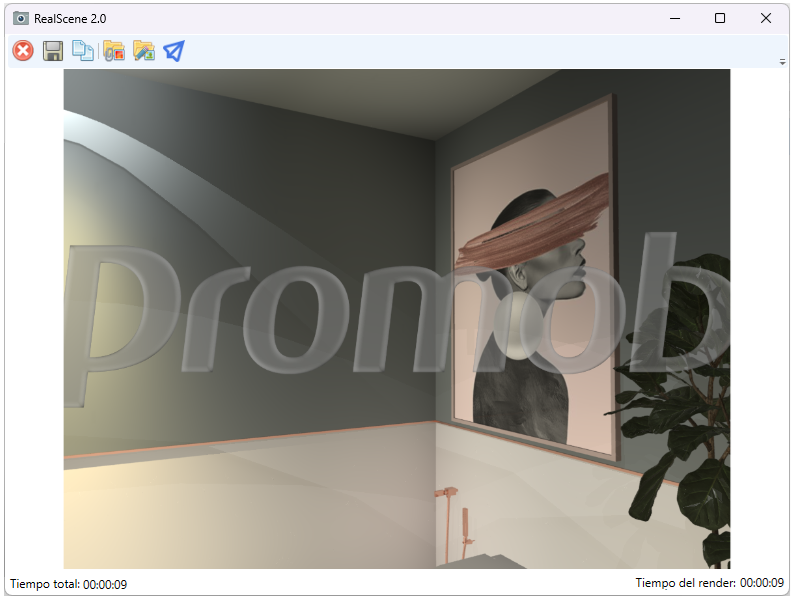The width and height of the screenshot is (792, 601).
Task: Minimize the RealScene 2.0 window
Action: (675, 18)
